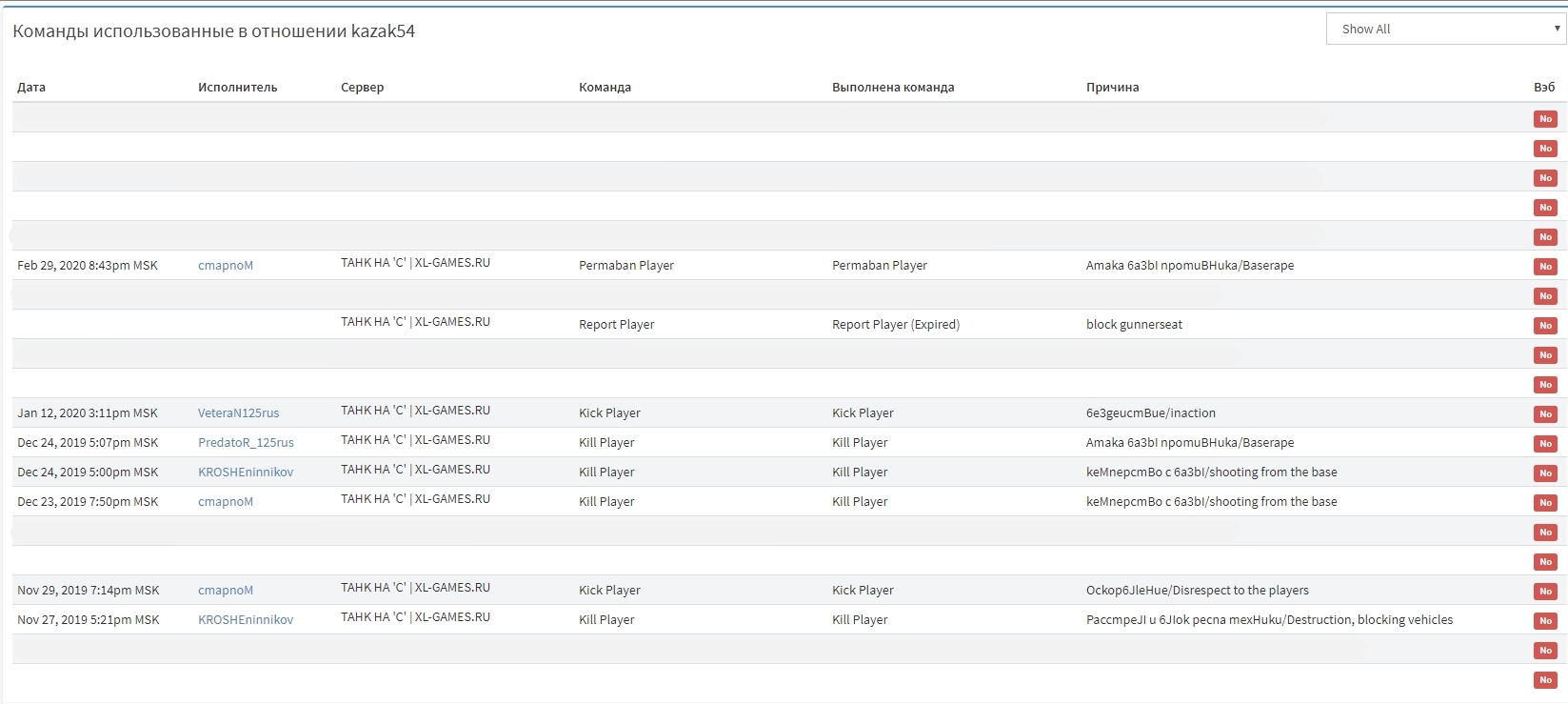Open the Show All filter dropdown
The width and height of the screenshot is (1568, 704).
point(1445,29)
